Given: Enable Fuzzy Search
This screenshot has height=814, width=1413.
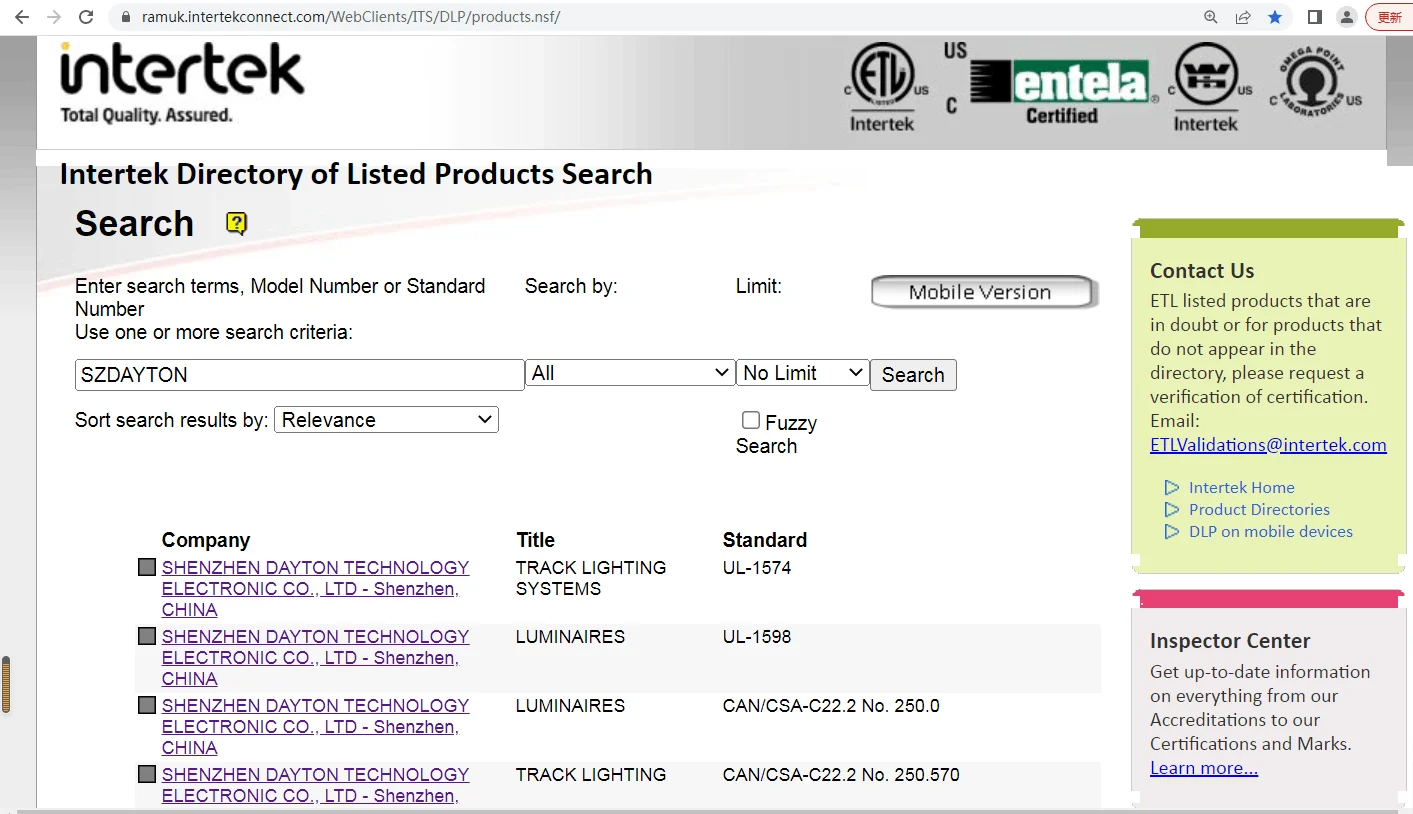Looking at the screenshot, I should (x=751, y=420).
